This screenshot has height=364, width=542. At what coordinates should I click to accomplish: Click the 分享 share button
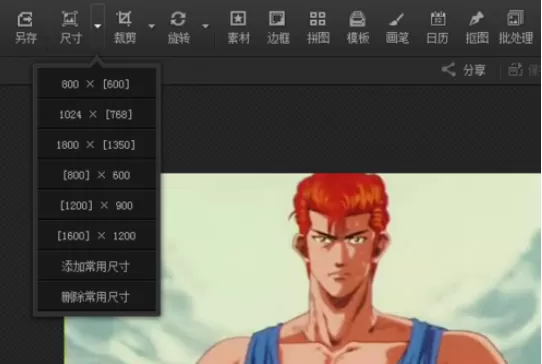(x=464, y=70)
